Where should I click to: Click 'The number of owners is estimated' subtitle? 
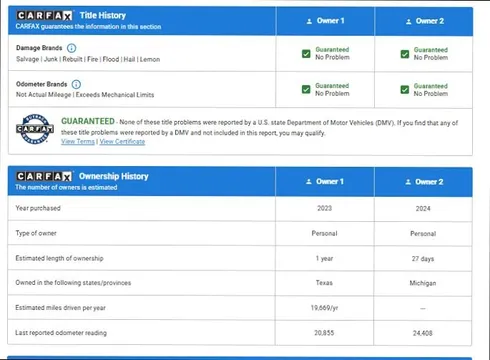pyautogui.click(x=66, y=187)
